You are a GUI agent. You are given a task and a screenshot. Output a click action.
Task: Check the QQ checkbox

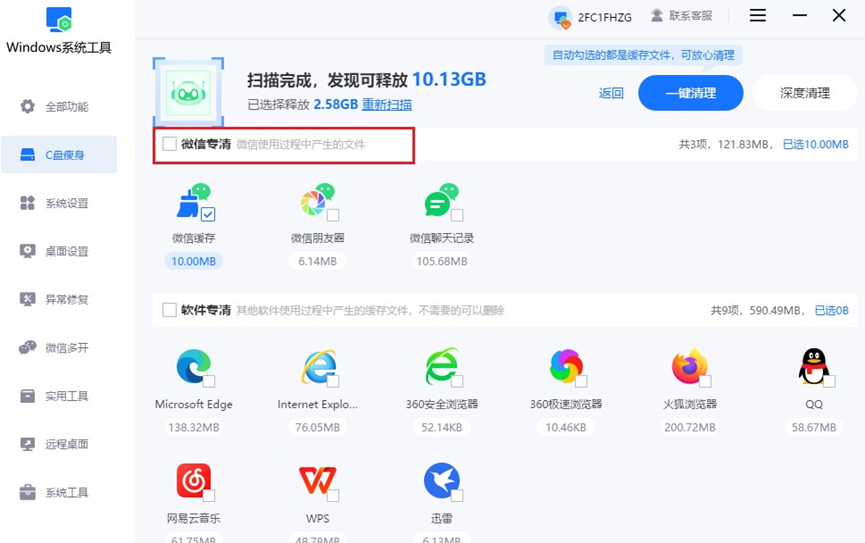click(829, 381)
